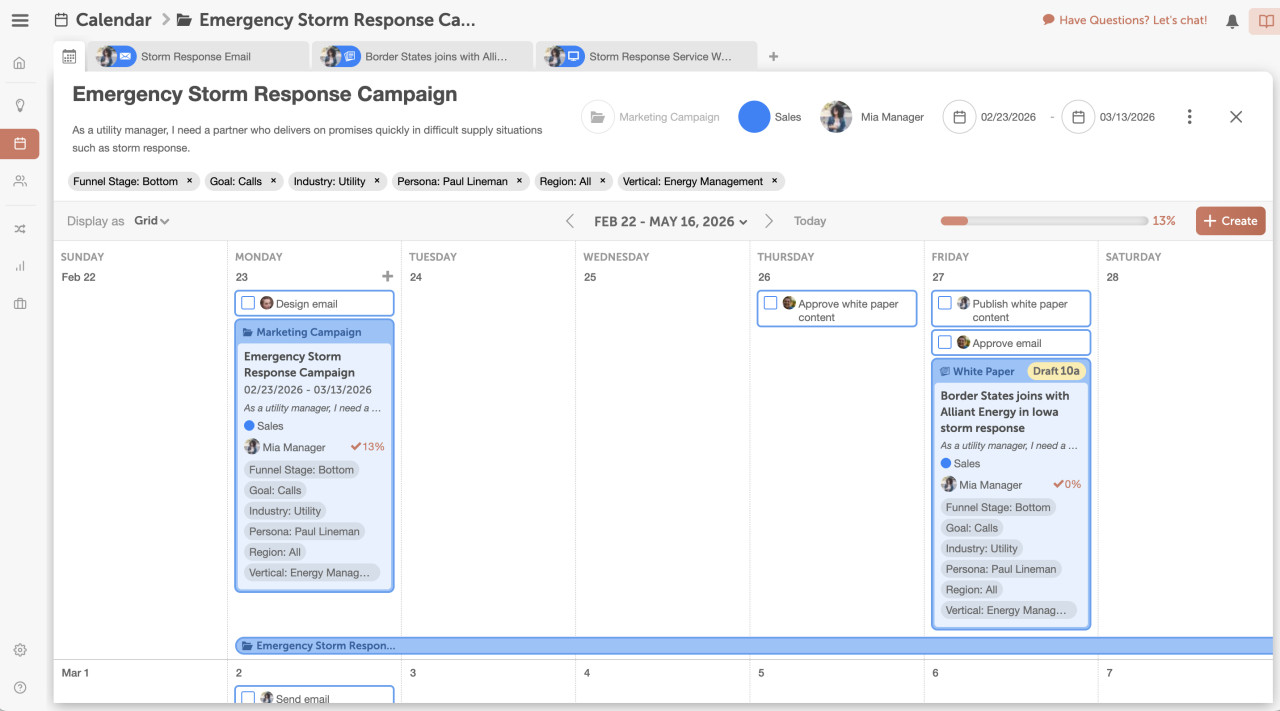Open the Display as Grid dropdown
The height and width of the screenshot is (711, 1280).
pyautogui.click(x=152, y=221)
